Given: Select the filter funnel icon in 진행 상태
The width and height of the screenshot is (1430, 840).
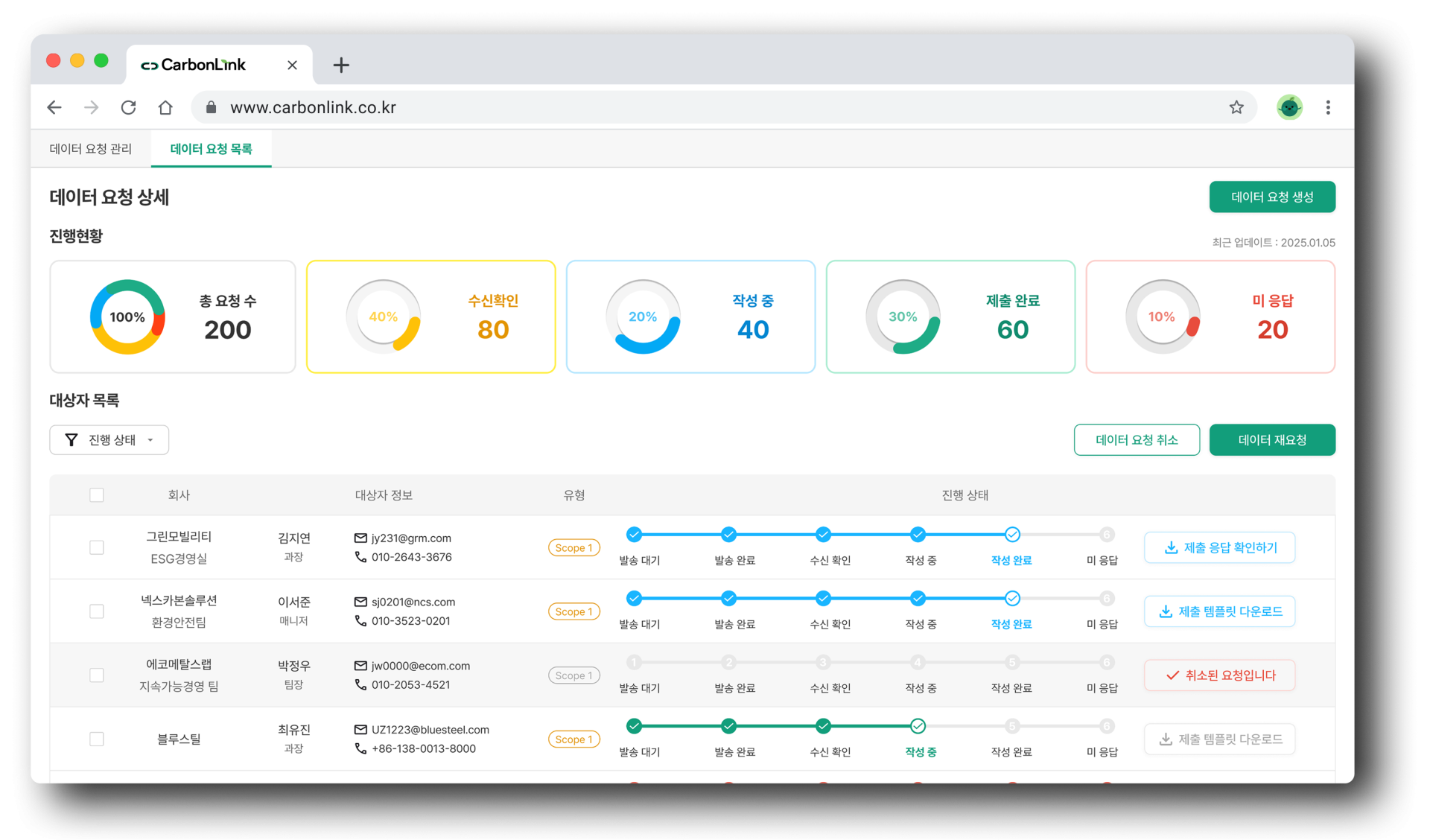Looking at the screenshot, I should (x=71, y=439).
